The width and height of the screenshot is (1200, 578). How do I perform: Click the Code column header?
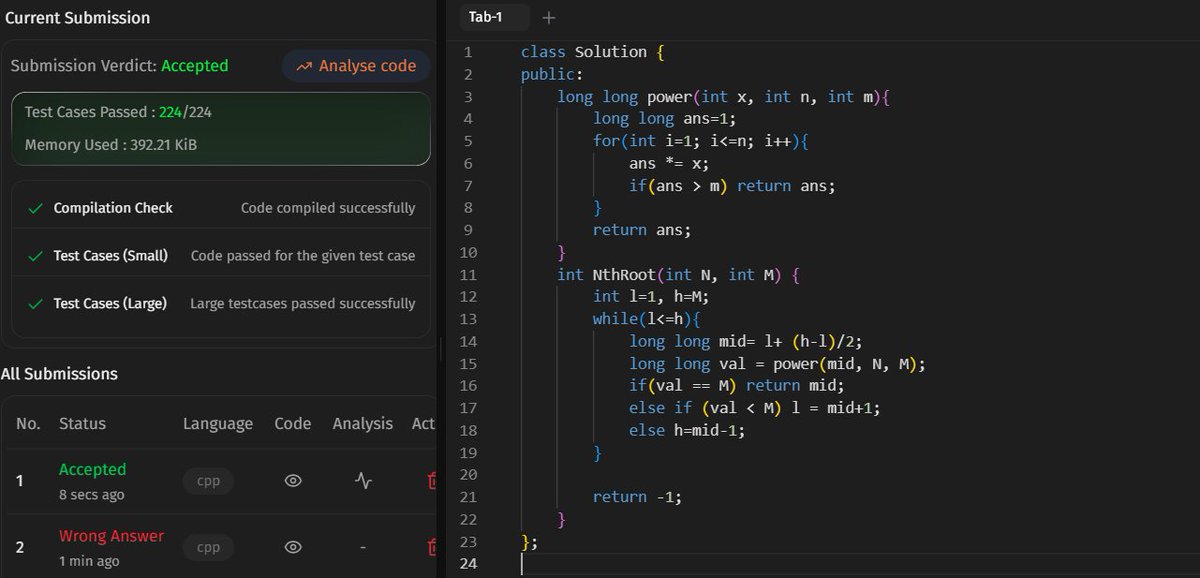point(293,424)
